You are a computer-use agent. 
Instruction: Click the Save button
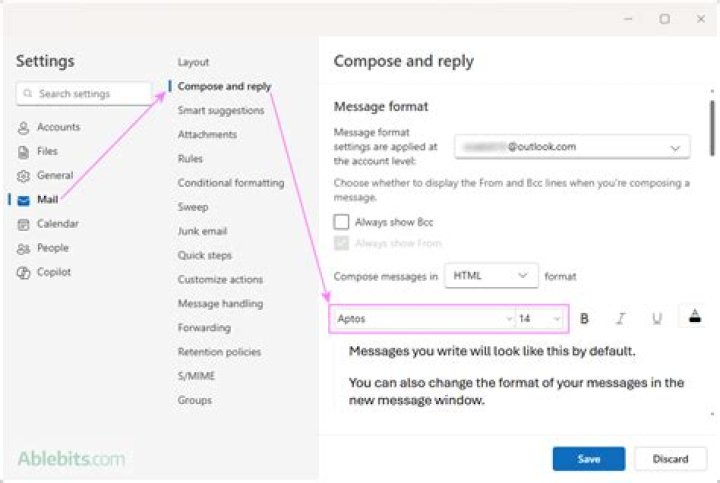588,459
